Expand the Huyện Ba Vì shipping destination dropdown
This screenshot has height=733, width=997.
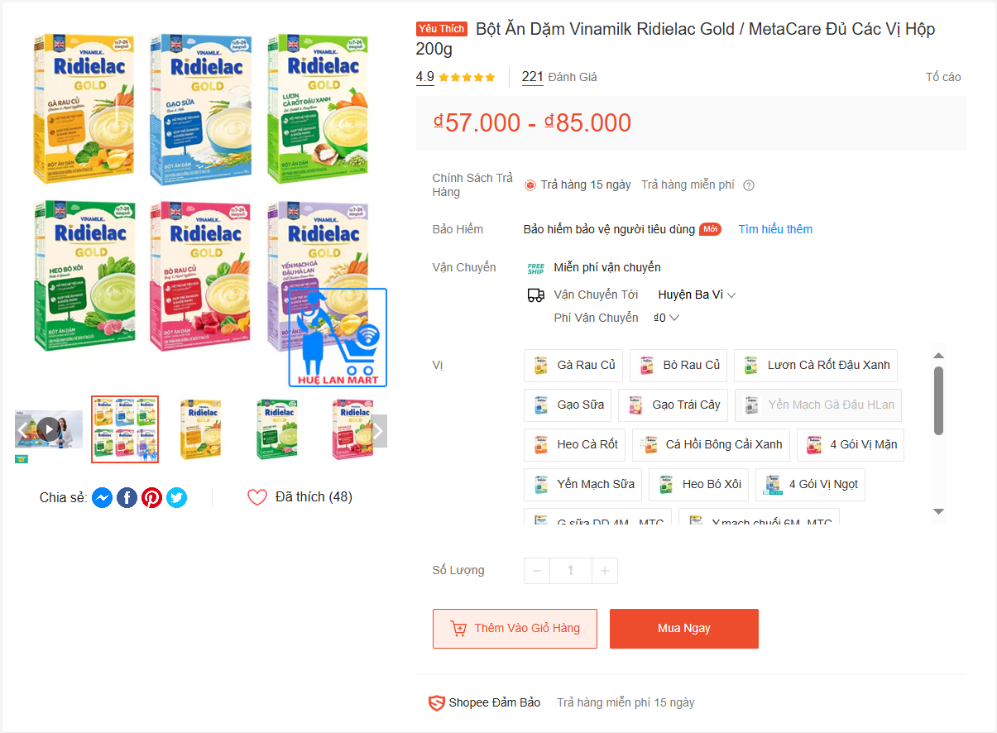click(696, 294)
